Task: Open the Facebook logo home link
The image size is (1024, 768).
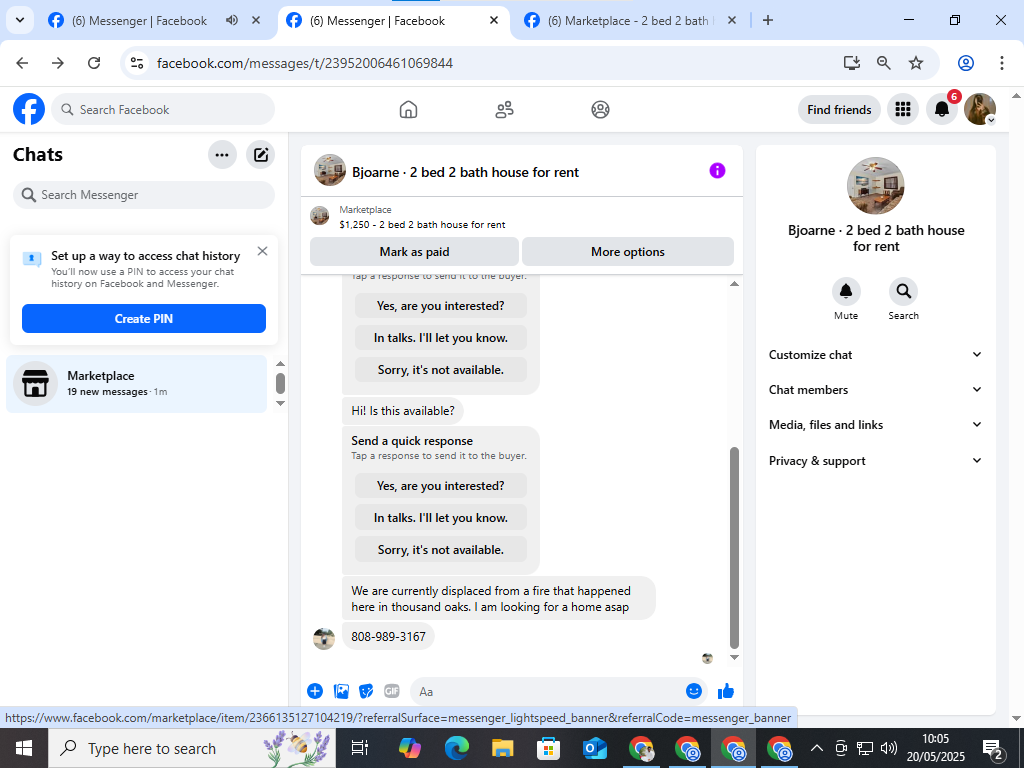Action: (x=29, y=109)
